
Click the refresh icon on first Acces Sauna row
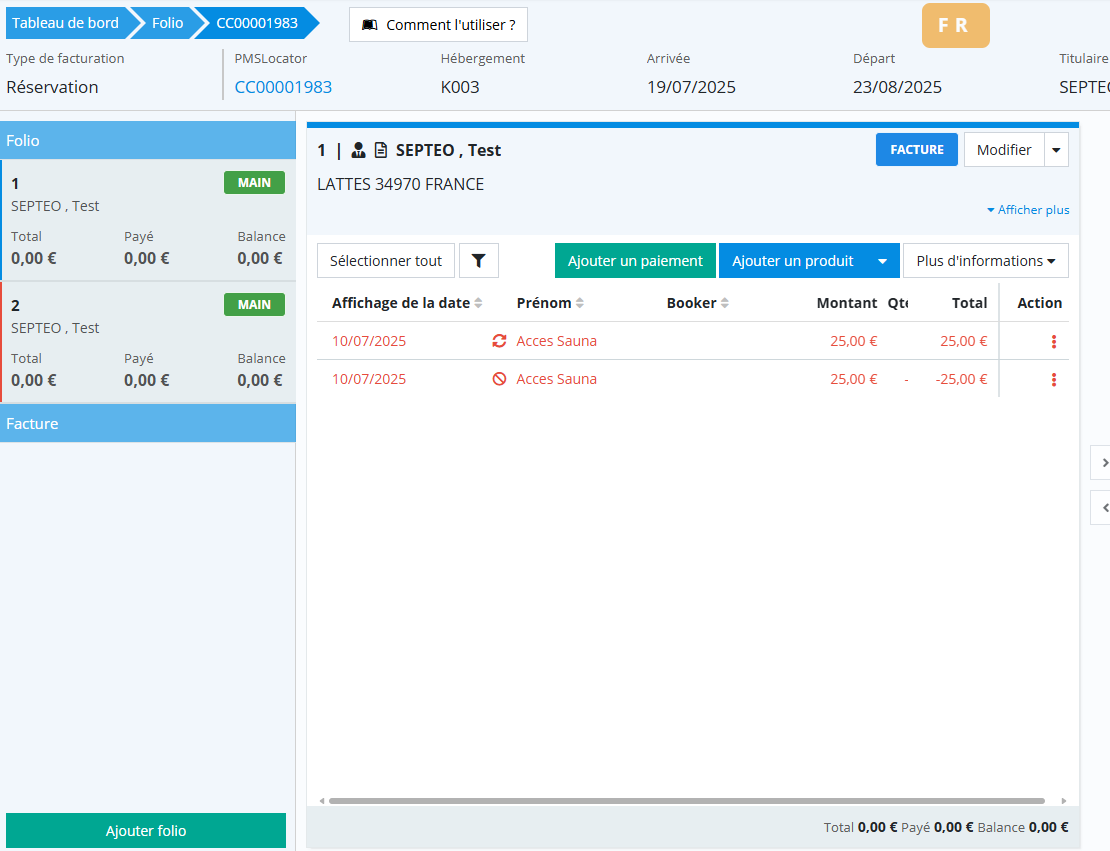point(499,341)
